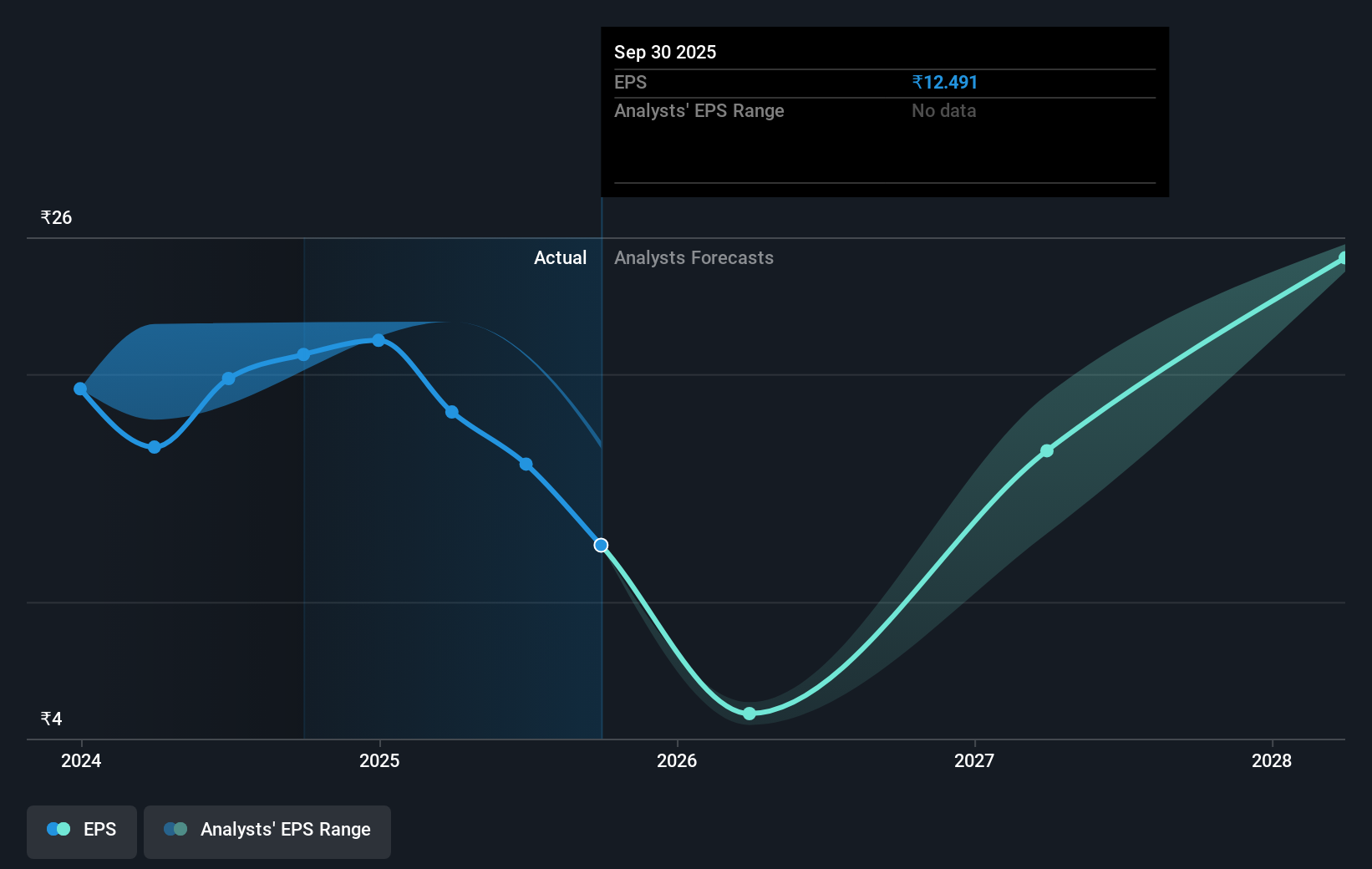Image resolution: width=1372 pixels, height=869 pixels.
Task: Click the ₹12.491 EPS value in tooltip
Action: [945, 83]
